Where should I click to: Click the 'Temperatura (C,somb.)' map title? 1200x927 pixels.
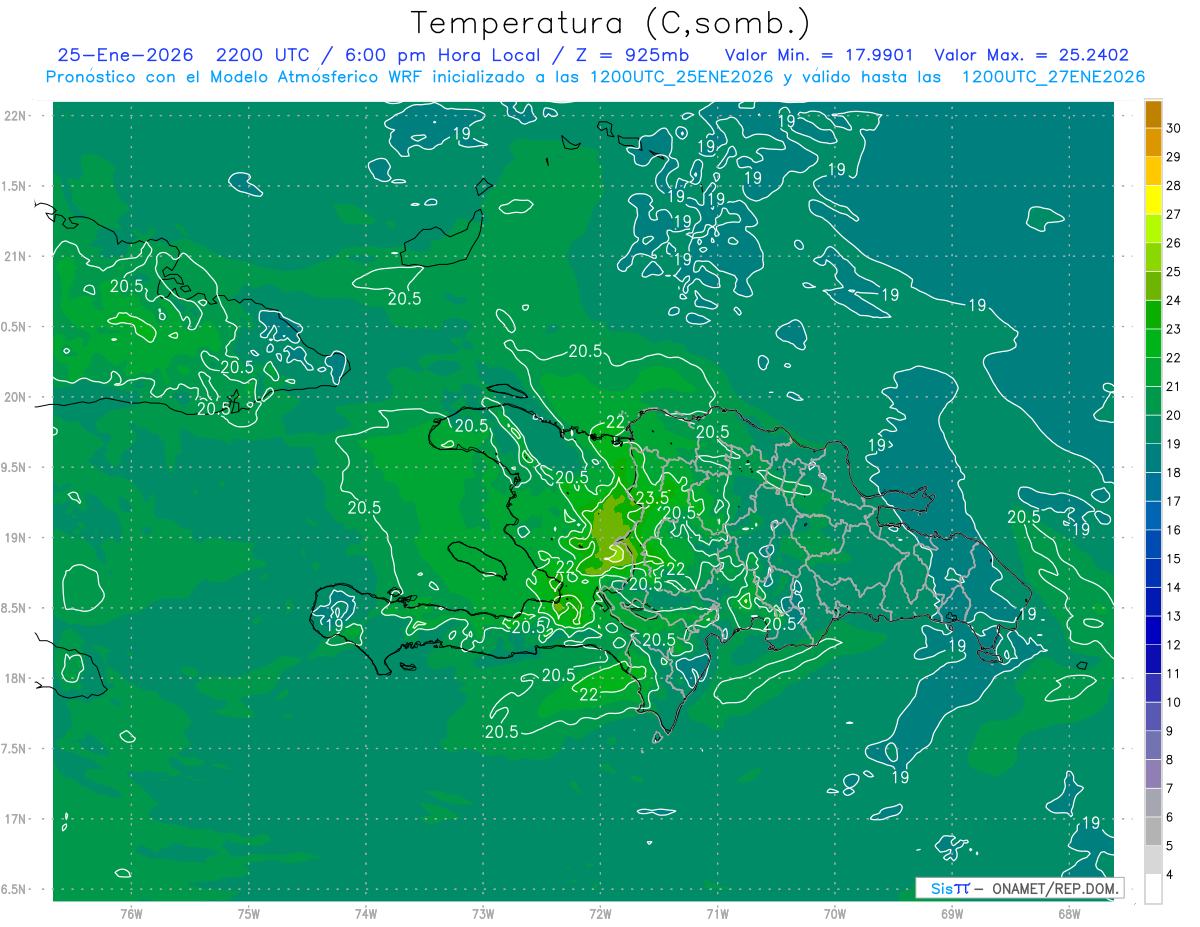point(610,23)
